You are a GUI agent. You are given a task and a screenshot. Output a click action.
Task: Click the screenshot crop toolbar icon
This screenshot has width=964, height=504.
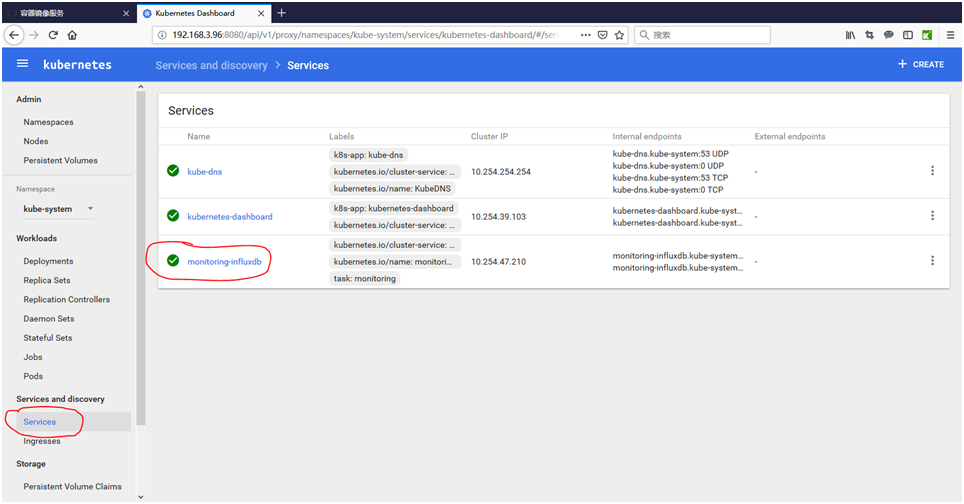[x=869, y=35]
